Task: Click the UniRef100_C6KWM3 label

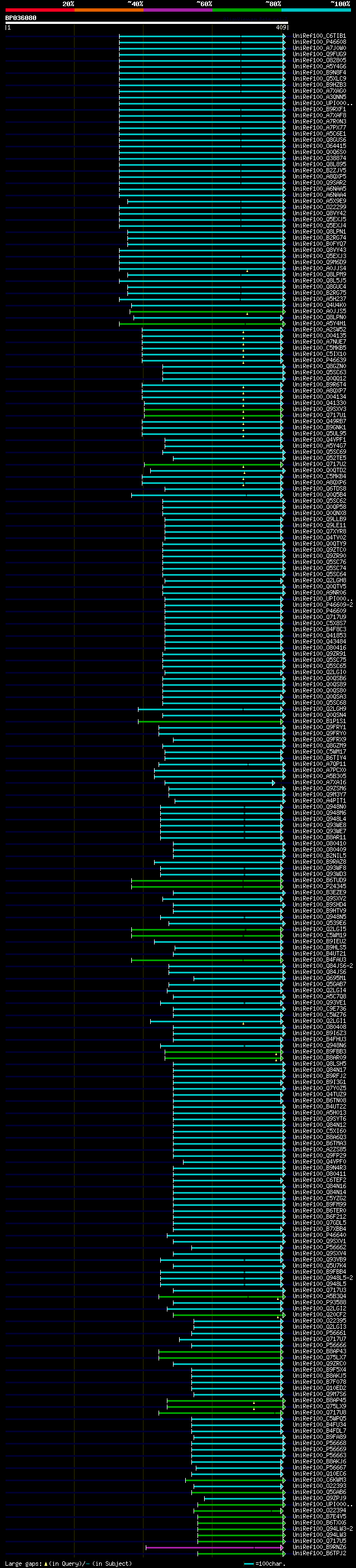Action: [319, 1480]
